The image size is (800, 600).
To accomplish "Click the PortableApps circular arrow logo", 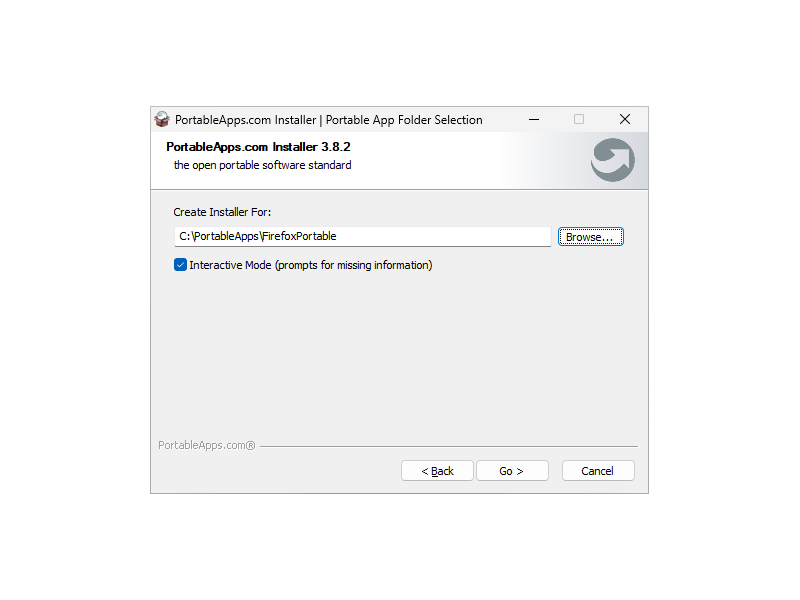I will tap(613, 160).
